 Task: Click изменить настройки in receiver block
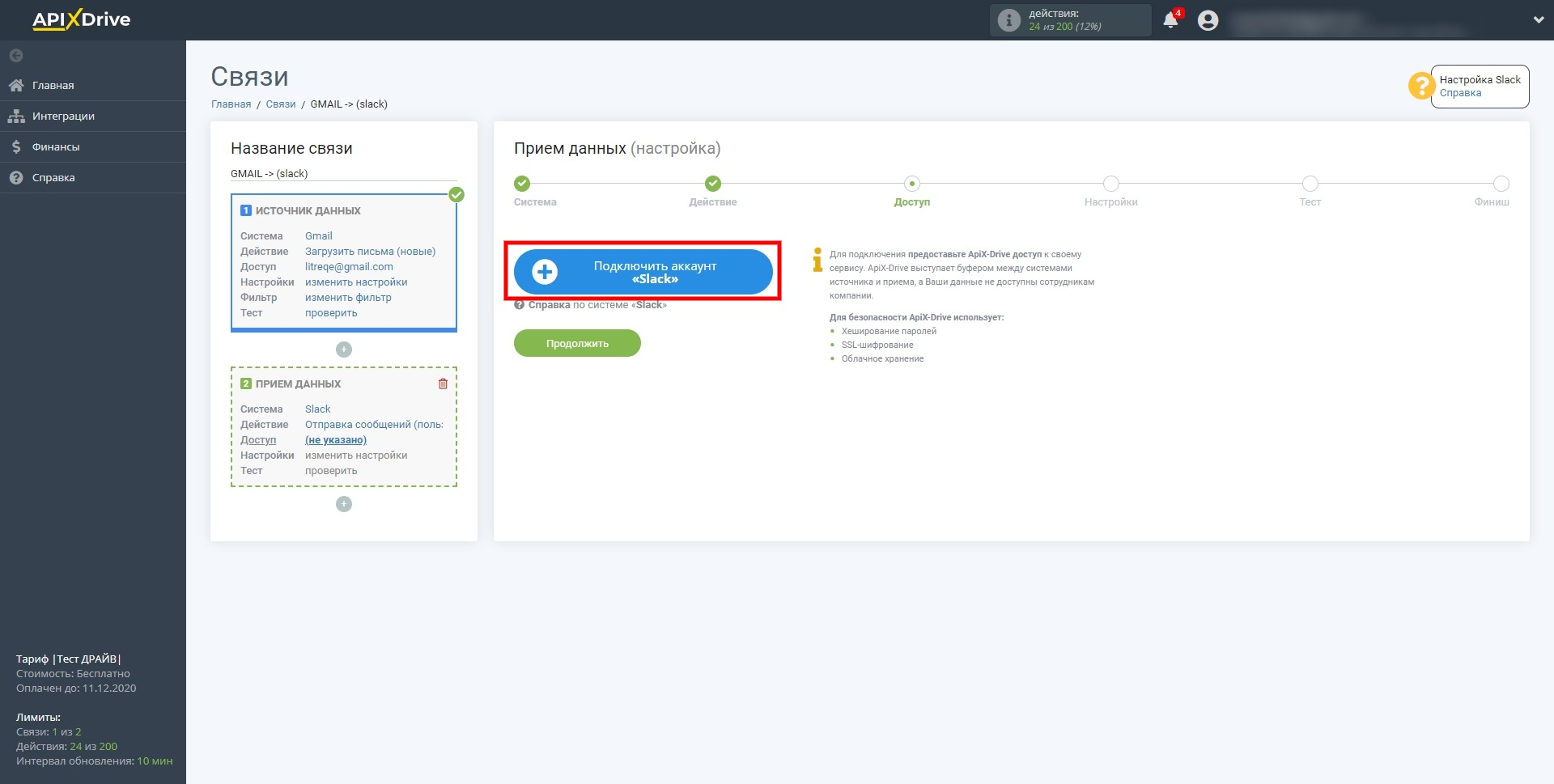[356, 456]
